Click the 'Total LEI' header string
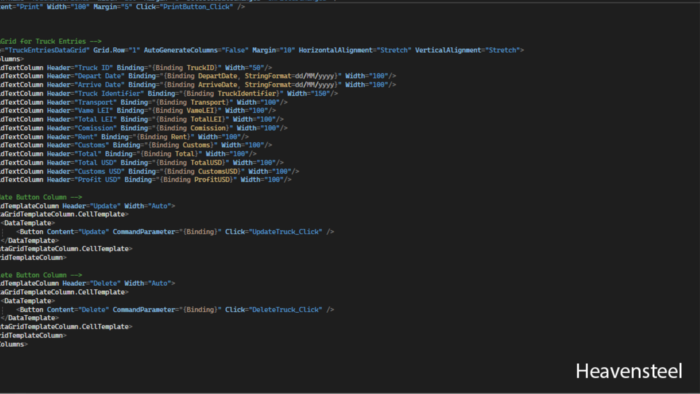700x394 pixels. [95, 119]
